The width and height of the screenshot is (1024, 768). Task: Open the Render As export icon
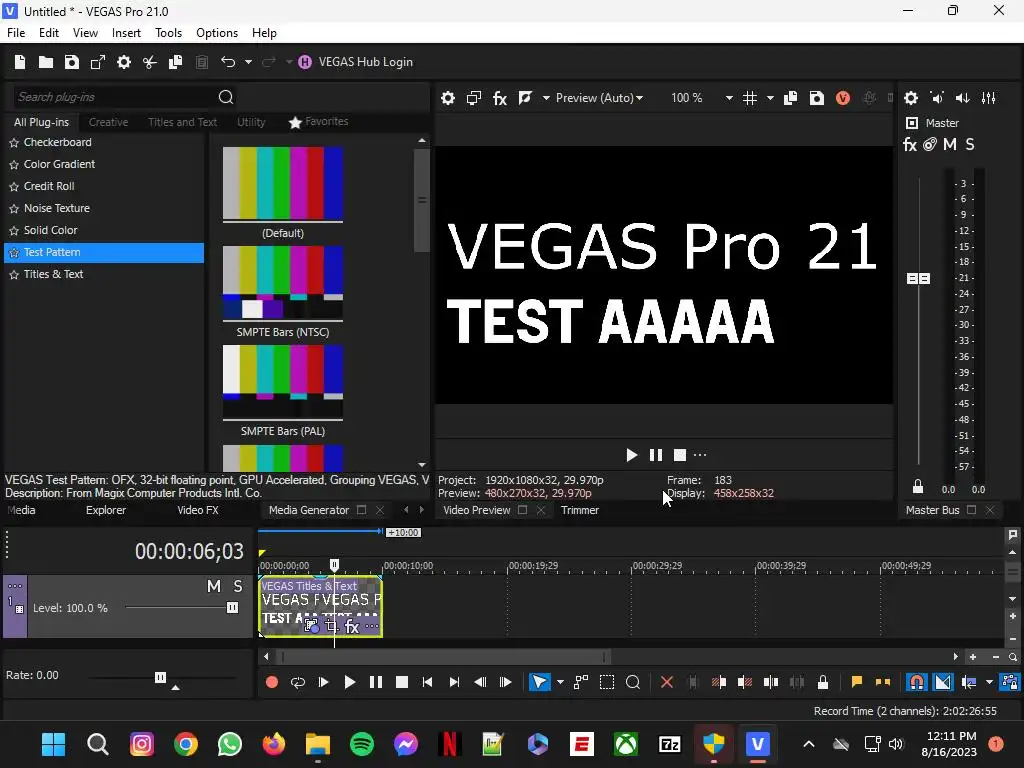tap(98, 62)
